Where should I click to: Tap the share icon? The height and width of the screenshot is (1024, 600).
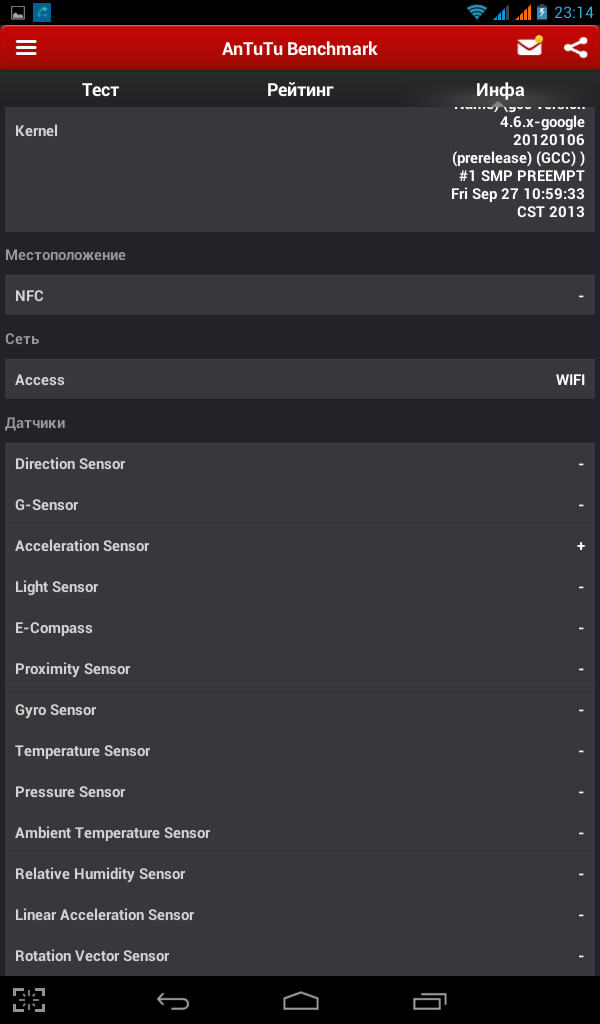(575, 47)
